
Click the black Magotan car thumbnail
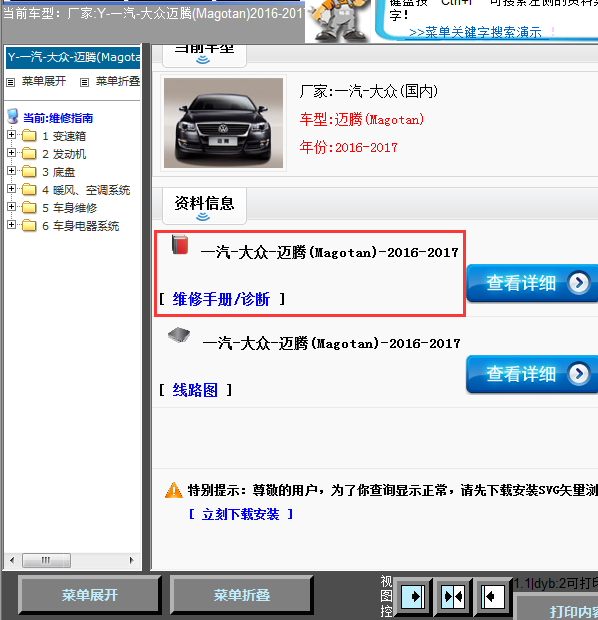(223, 123)
